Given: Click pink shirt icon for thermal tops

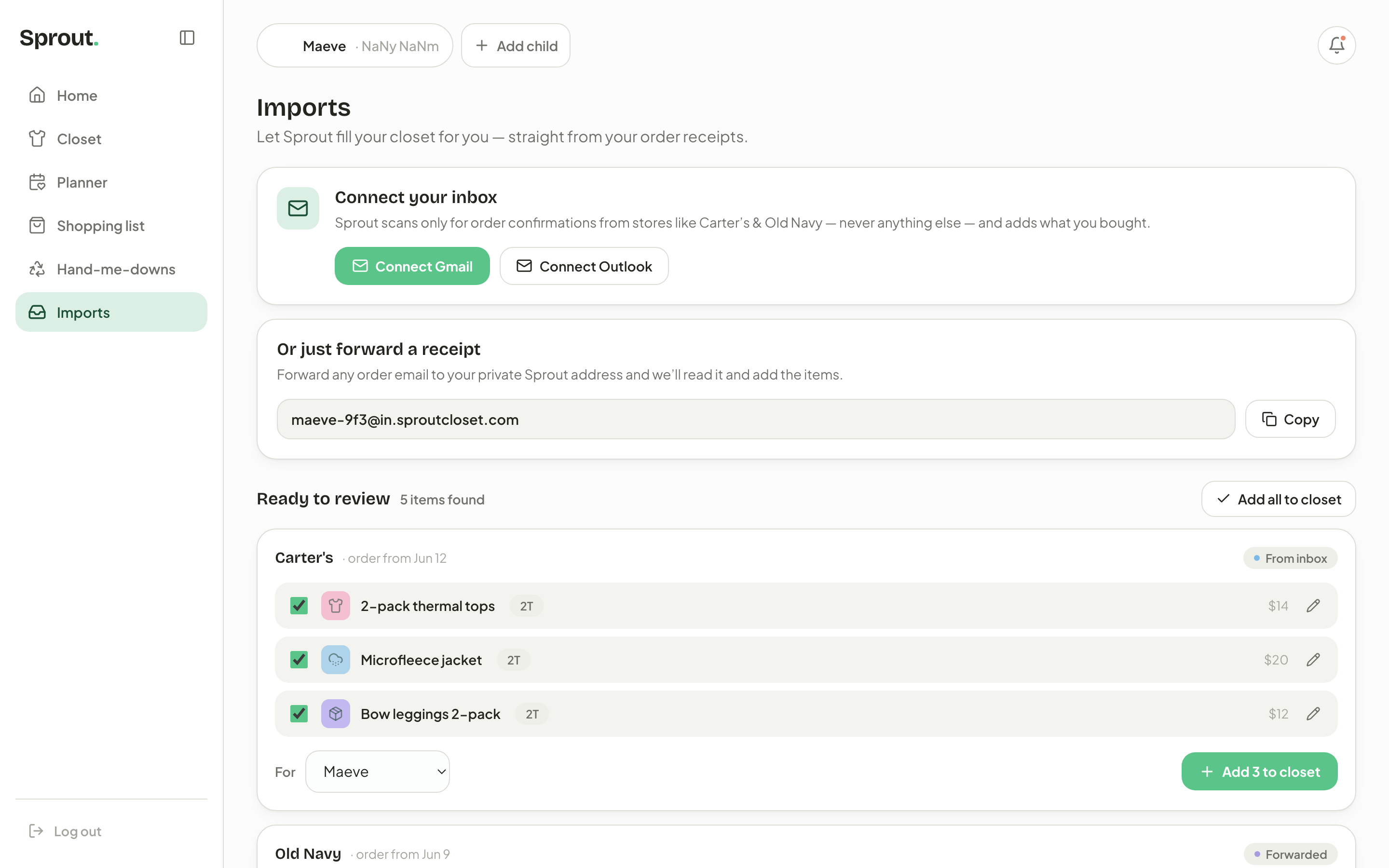Looking at the screenshot, I should [336, 606].
